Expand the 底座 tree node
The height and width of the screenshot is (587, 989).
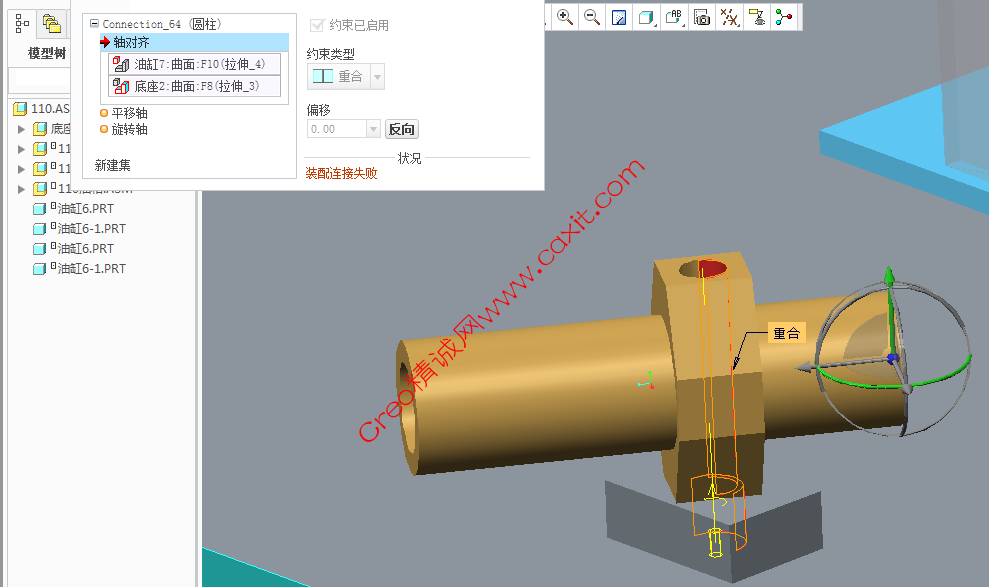pyautogui.click(x=21, y=129)
